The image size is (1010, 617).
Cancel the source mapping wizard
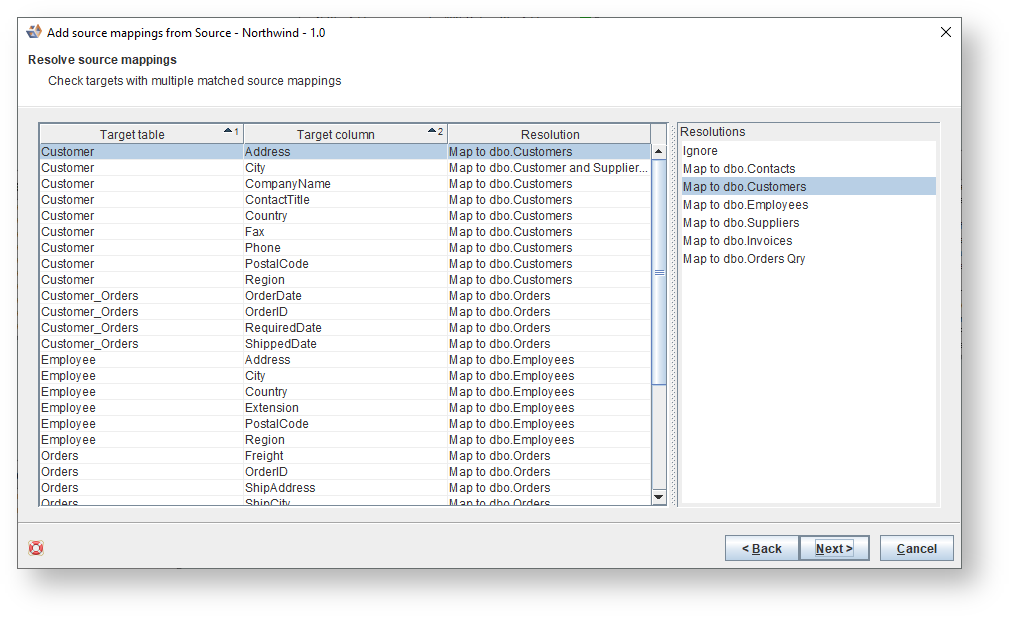915,548
